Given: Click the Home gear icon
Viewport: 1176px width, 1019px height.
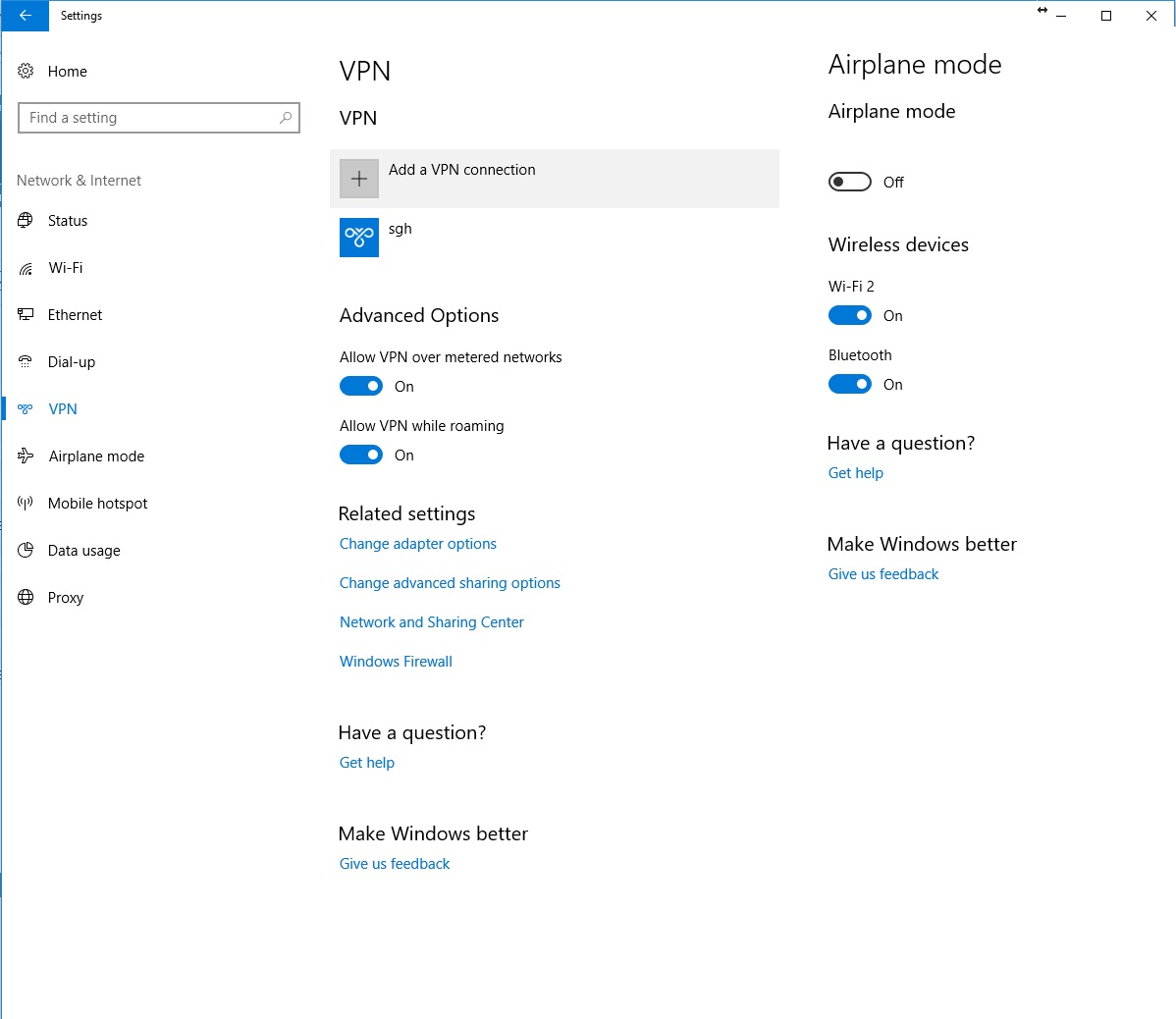Looking at the screenshot, I should pos(26,72).
